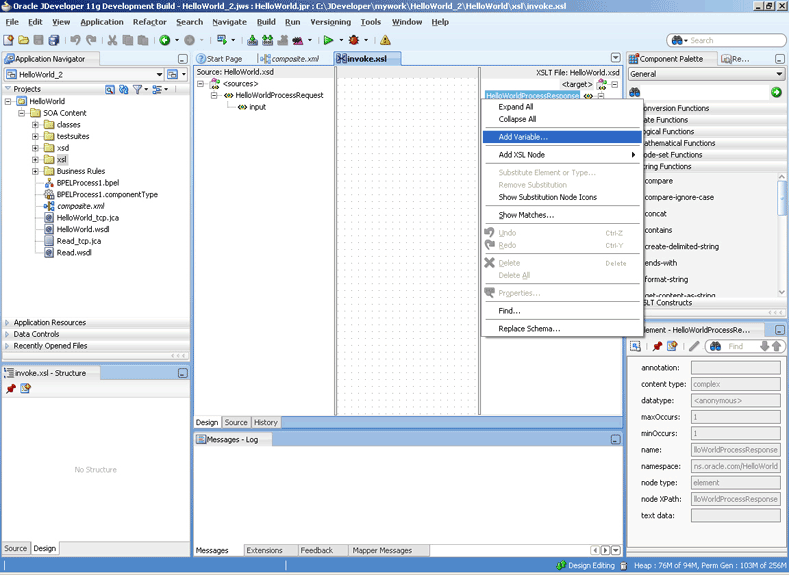Choose Add Variable from context menu

tap(523, 137)
